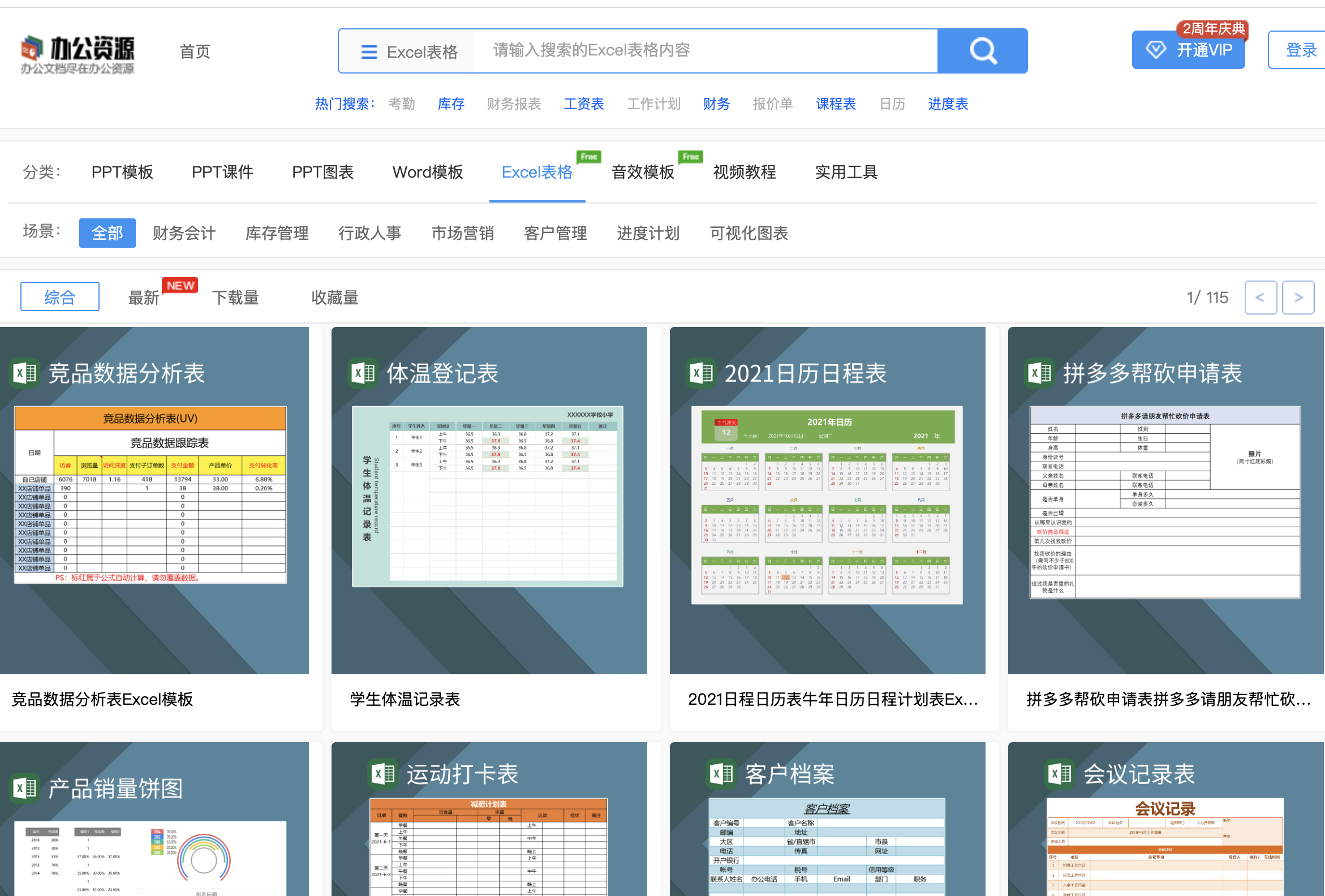The height and width of the screenshot is (896, 1325).
Task: Open 拼多多帮砍申请表 template thumbnail
Action: tap(1166, 501)
